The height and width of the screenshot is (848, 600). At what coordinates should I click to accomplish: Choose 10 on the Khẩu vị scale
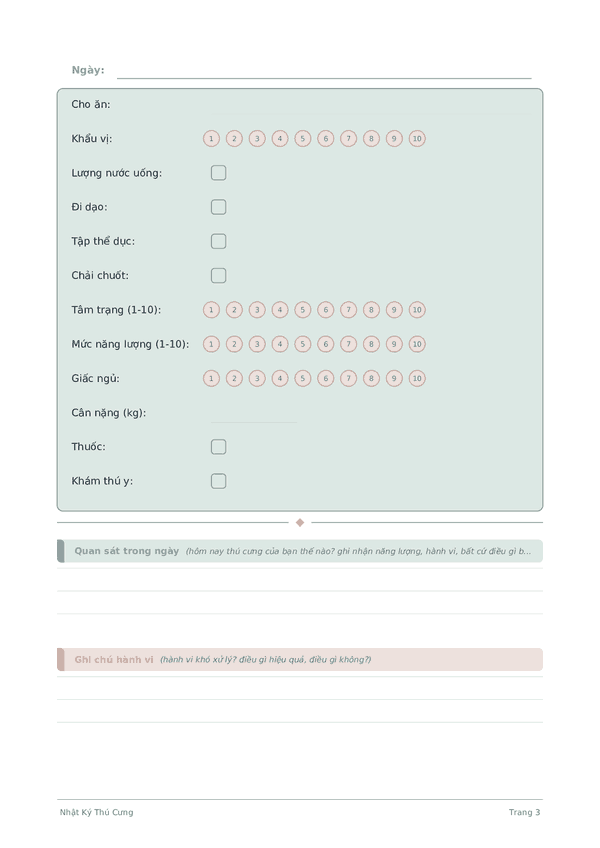417,138
